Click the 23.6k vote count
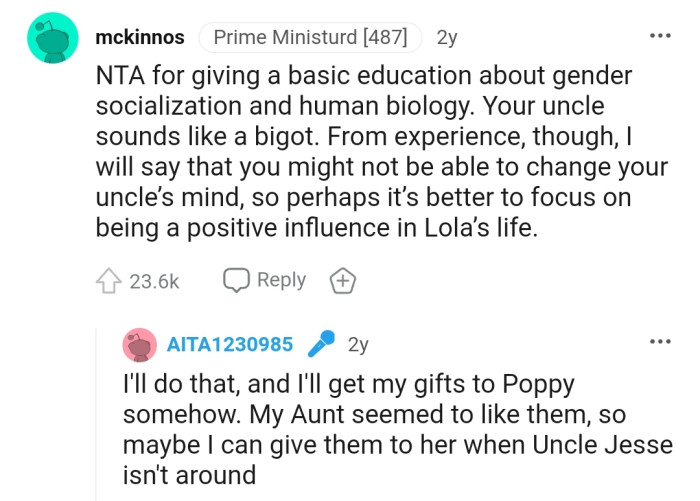Viewport: 700px width, 501px height. [x=154, y=282]
